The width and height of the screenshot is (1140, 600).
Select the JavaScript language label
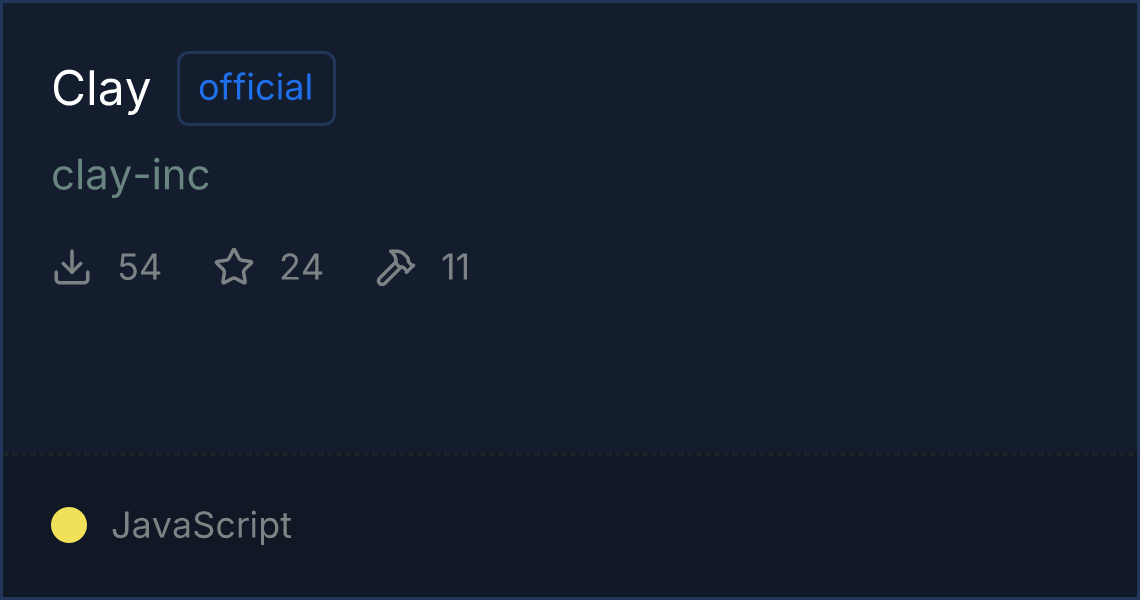coord(202,525)
